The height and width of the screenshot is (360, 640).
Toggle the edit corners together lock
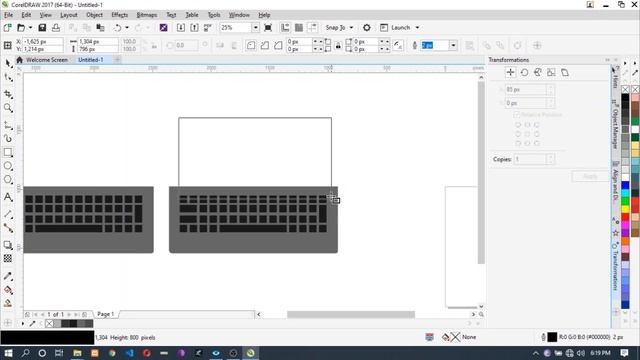tap(338, 45)
